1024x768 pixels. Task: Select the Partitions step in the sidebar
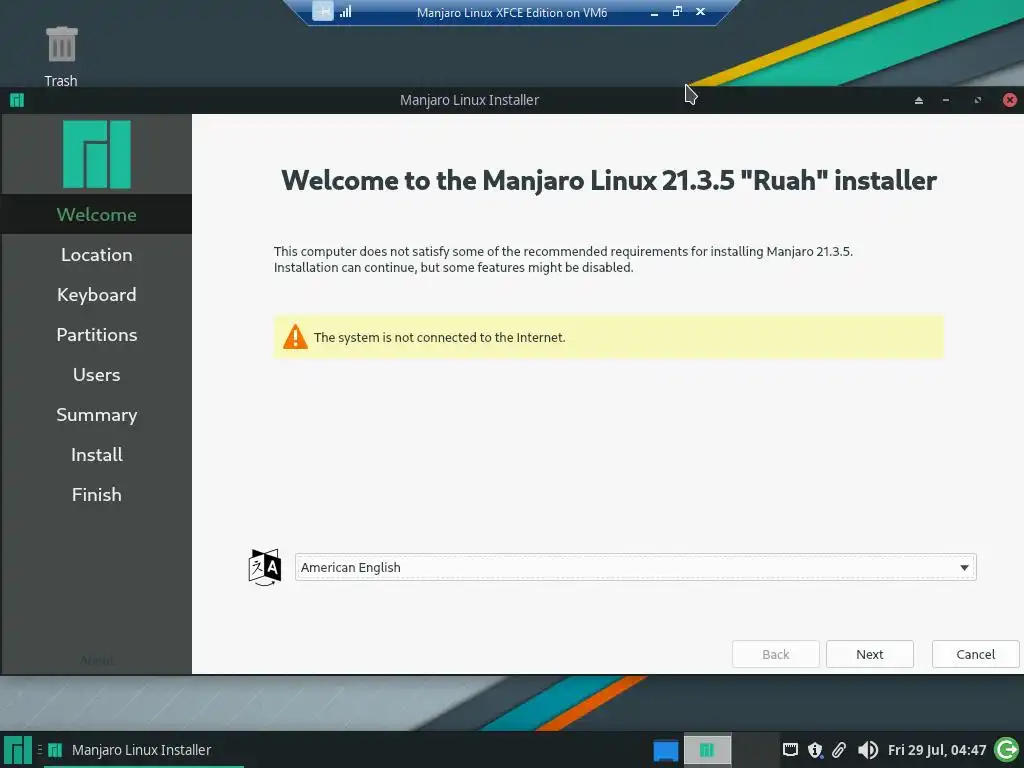97,334
